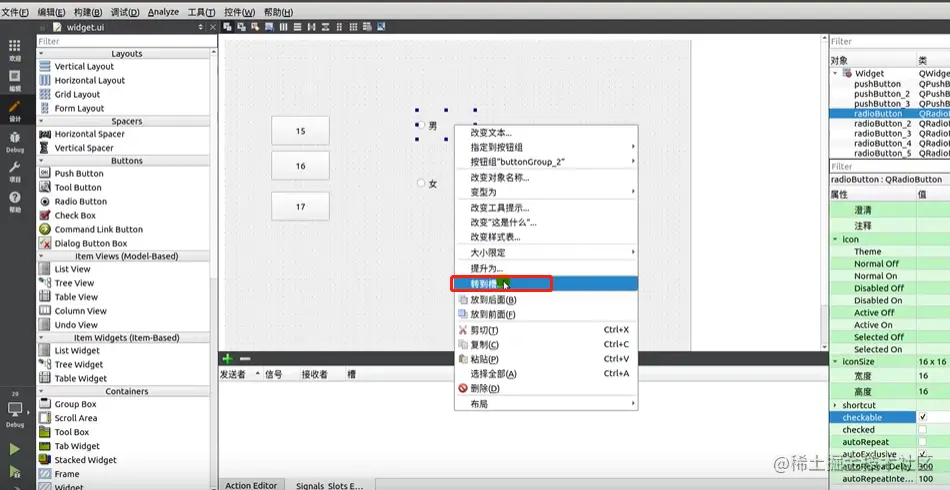The image size is (950, 490).
Task: Click Lay Out Vertically toolbar icon
Action: tap(297, 27)
